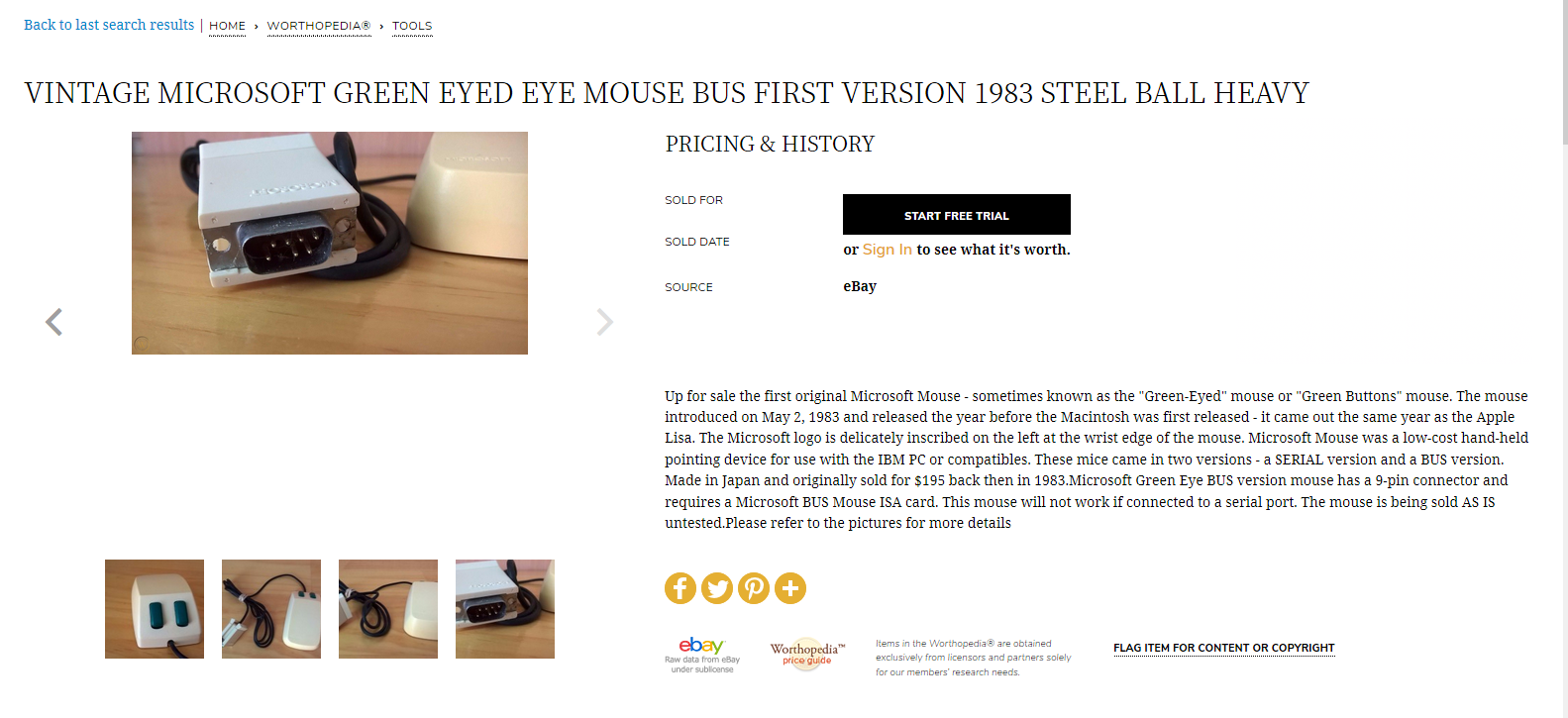Select thumbnail of 9-pin connector

[505, 609]
